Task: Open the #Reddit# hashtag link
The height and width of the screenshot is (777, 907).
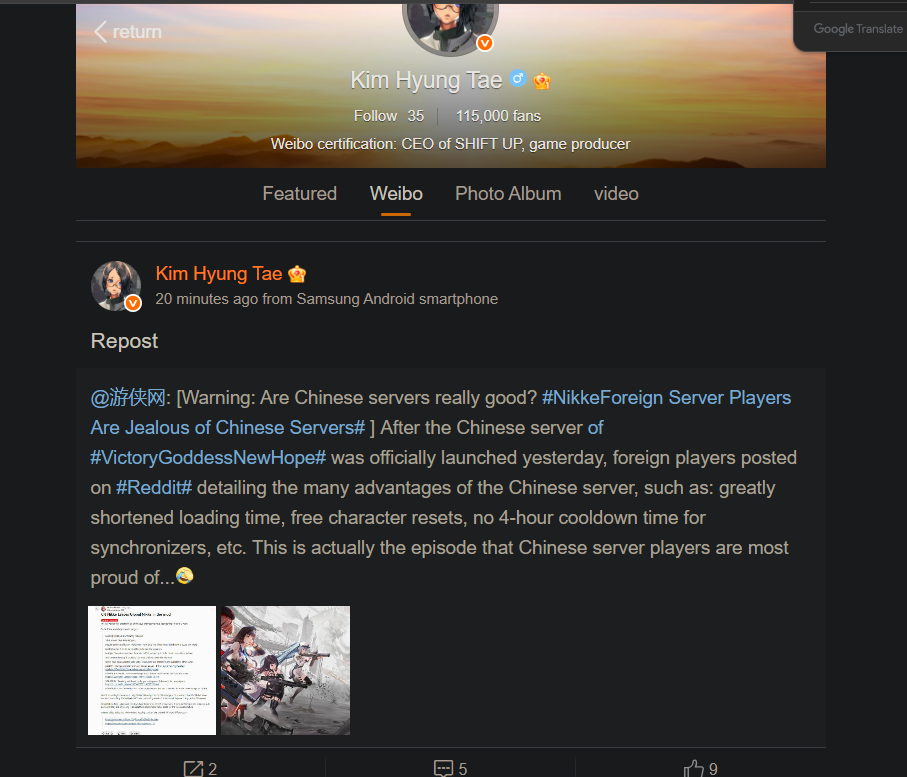Action: click(x=154, y=488)
